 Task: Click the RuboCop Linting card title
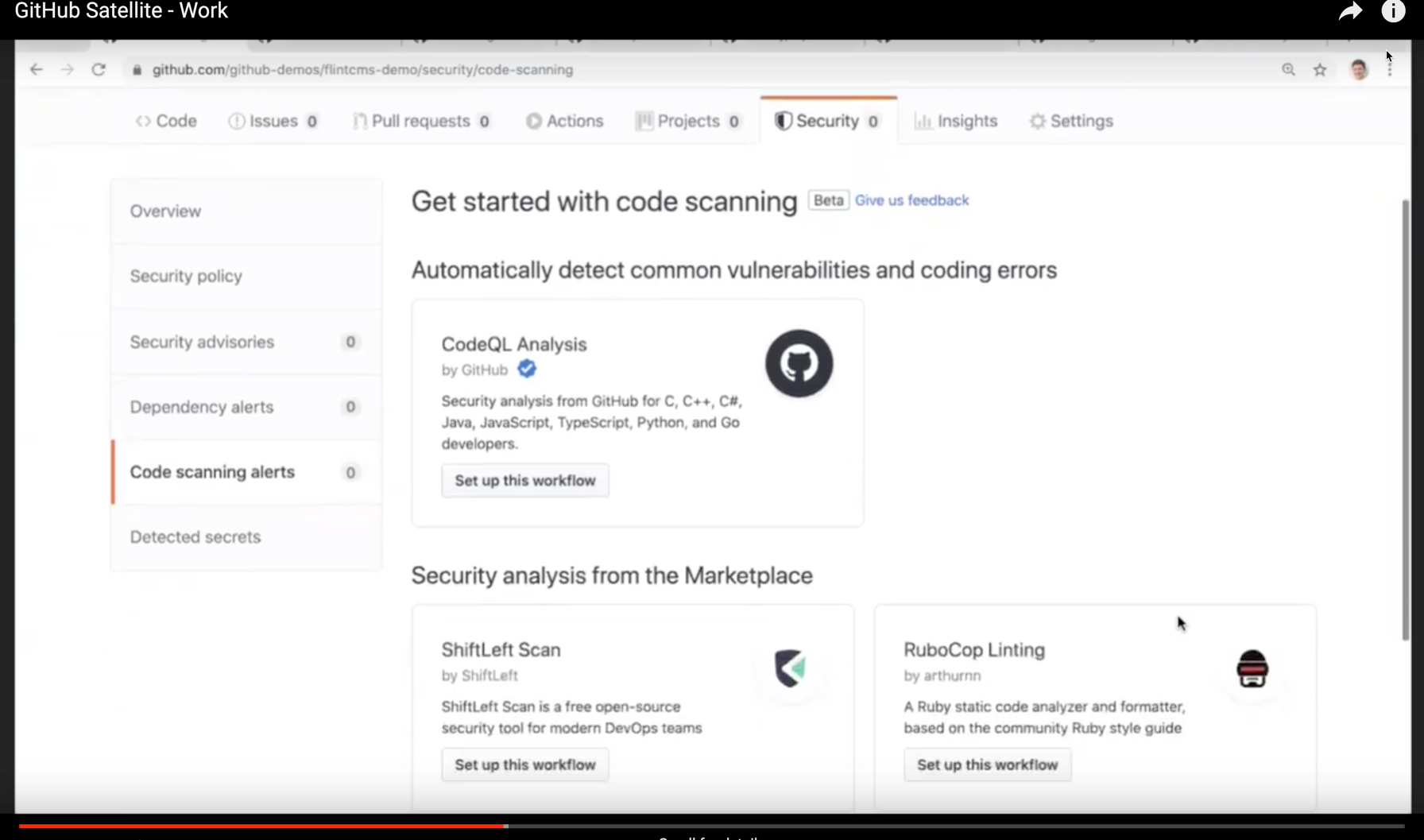[974, 650]
